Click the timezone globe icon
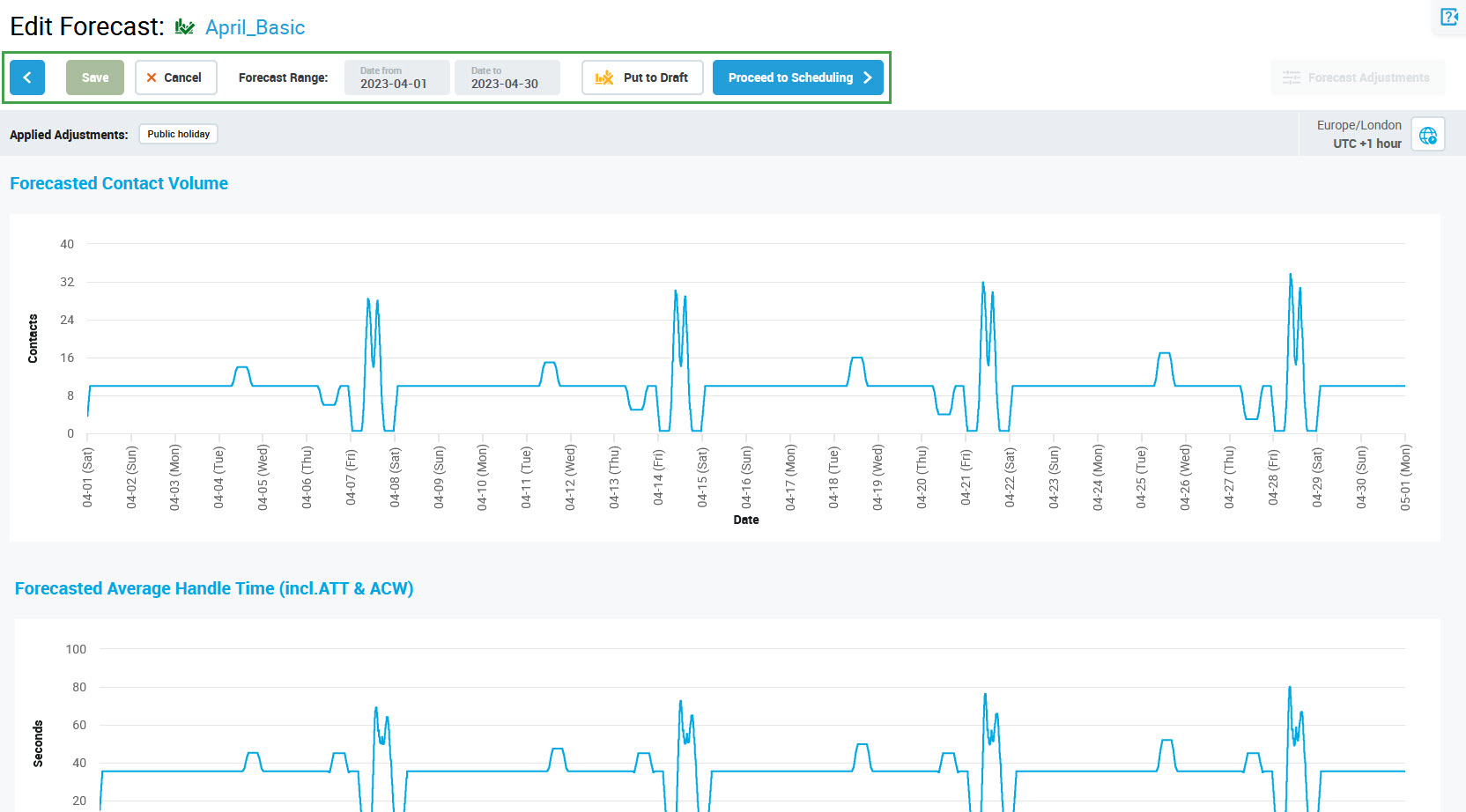 [x=1427, y=135]
